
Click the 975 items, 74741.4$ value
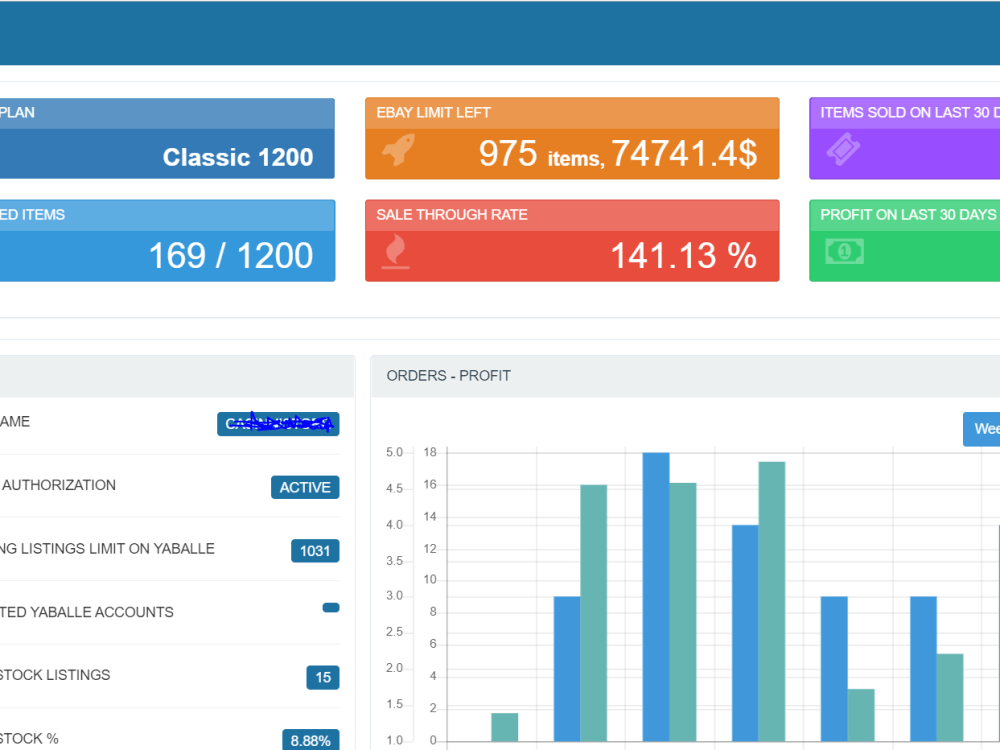tap(618, 154)
